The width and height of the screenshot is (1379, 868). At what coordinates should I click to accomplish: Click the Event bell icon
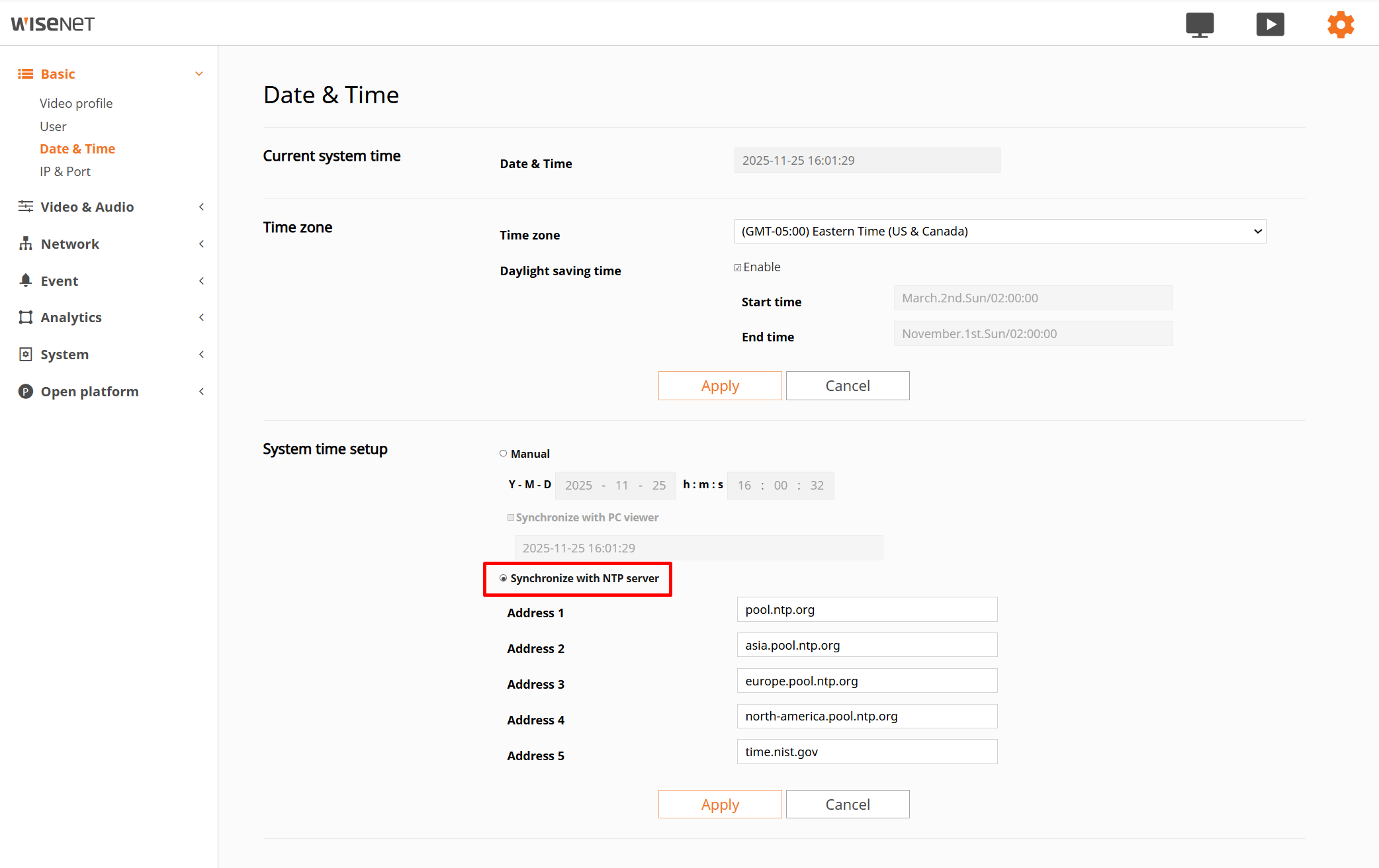click(26, 281)
